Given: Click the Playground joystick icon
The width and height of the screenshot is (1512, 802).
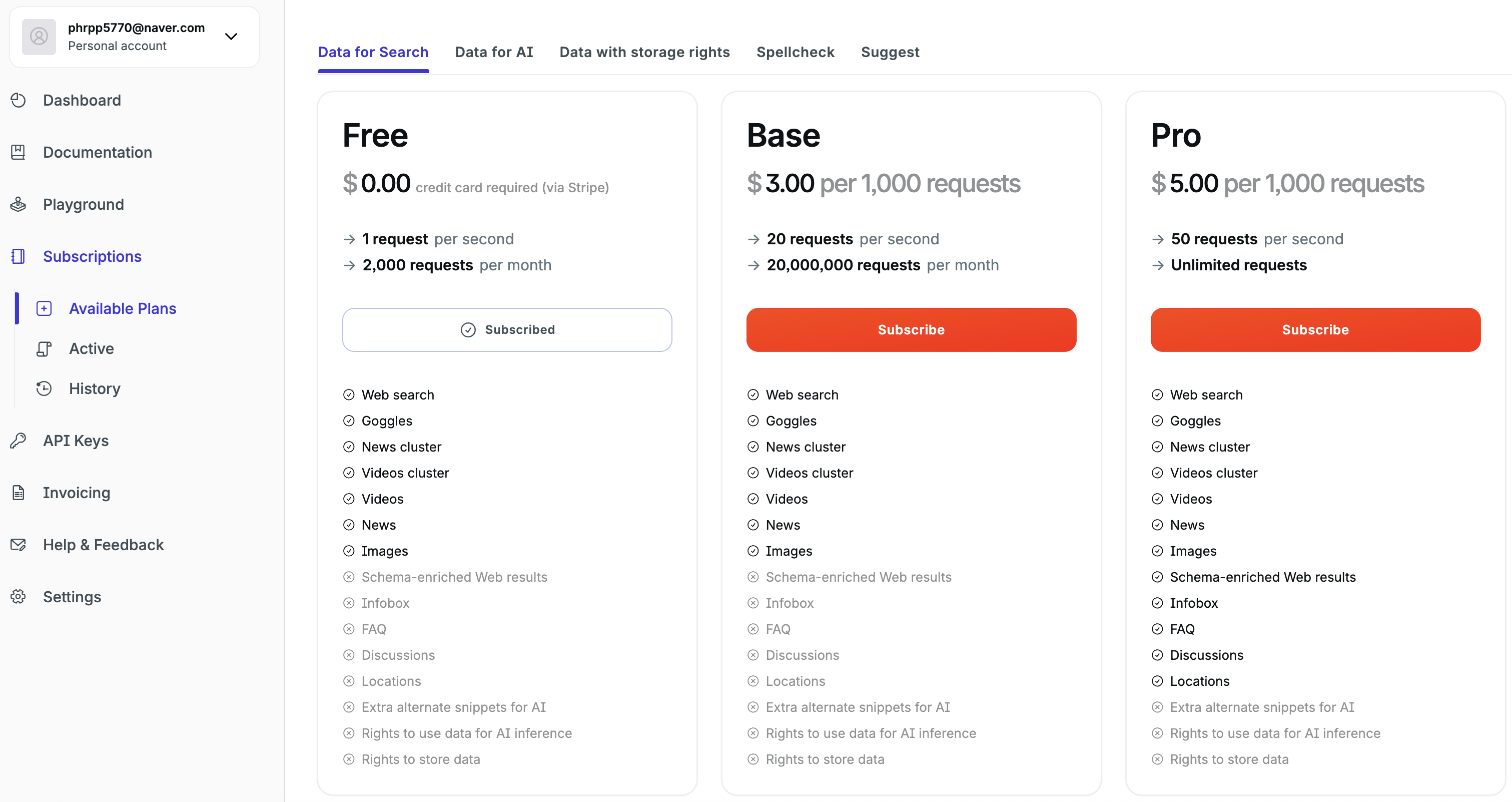Looking at the screenshot, I should point(18,204).
